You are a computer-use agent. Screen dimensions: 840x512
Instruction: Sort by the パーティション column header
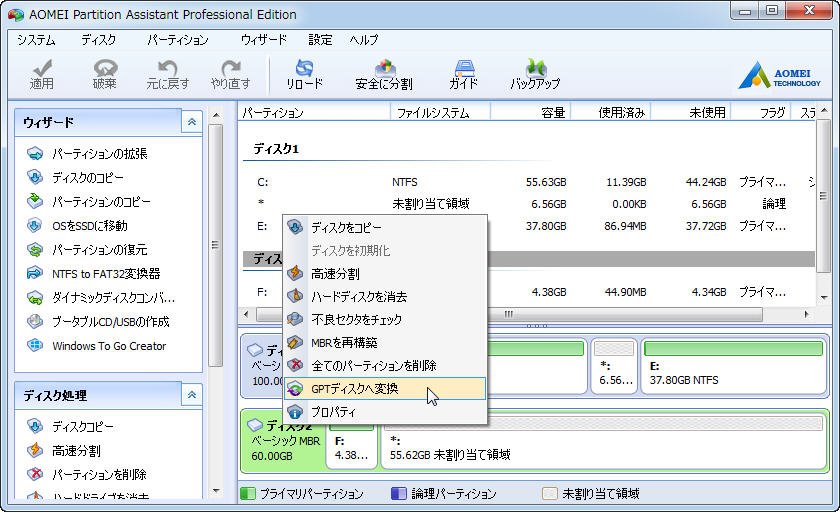pos(314,112)
